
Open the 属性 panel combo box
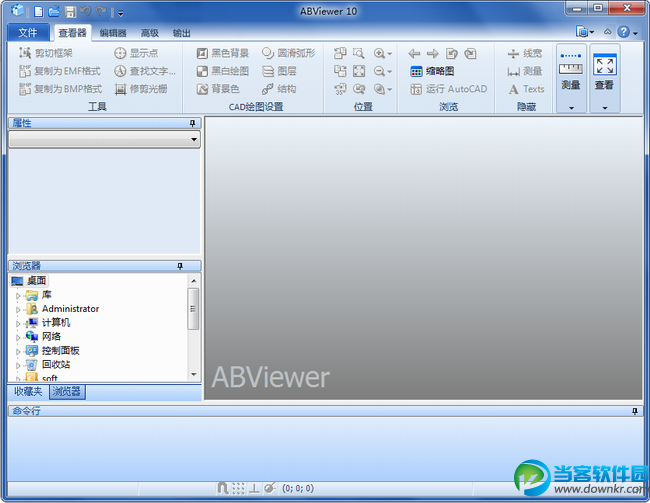pyautogui.click(x=104, y=139)
